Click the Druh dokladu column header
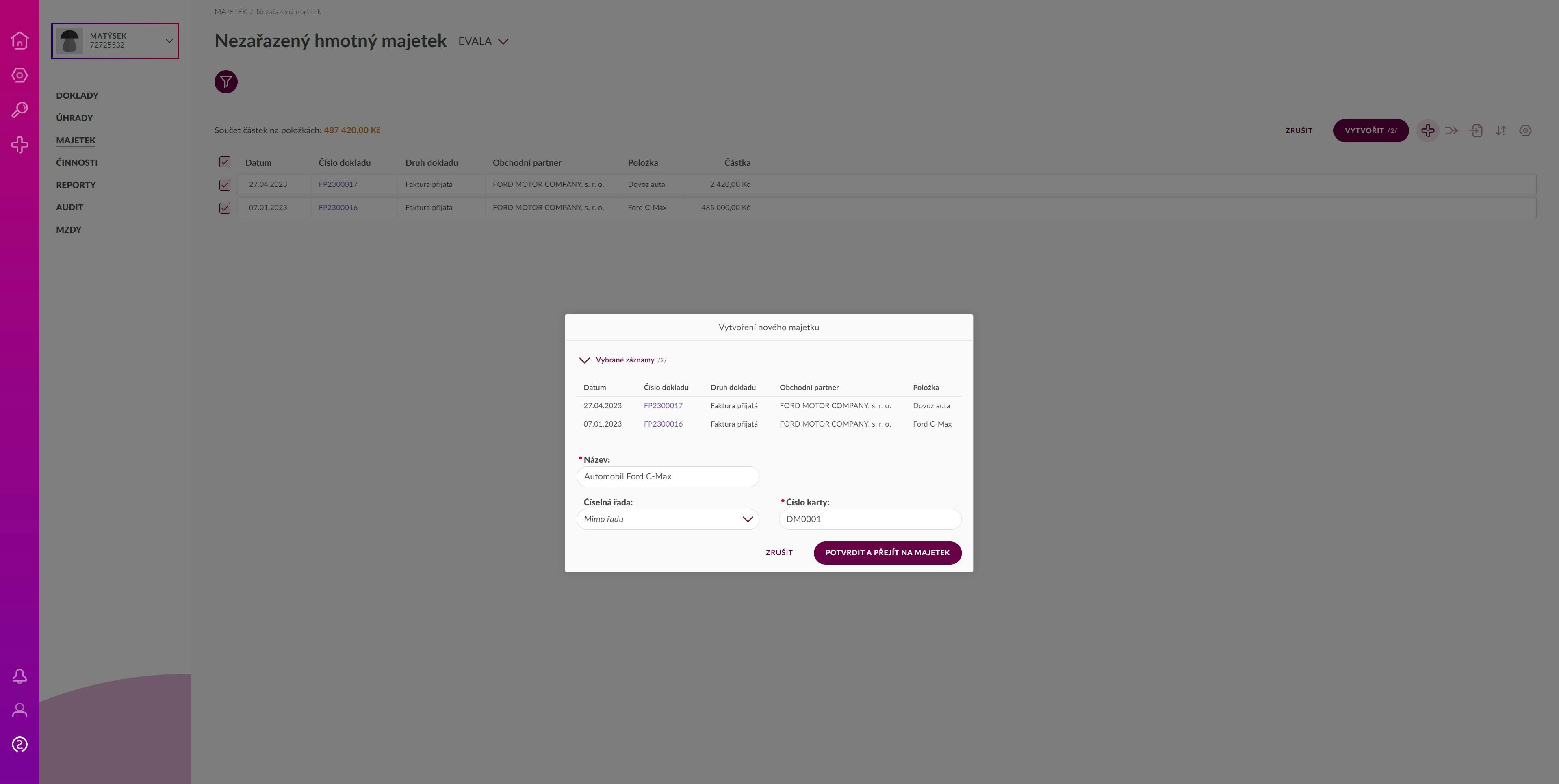This screenshot has height=784, width=1559. 431,163
